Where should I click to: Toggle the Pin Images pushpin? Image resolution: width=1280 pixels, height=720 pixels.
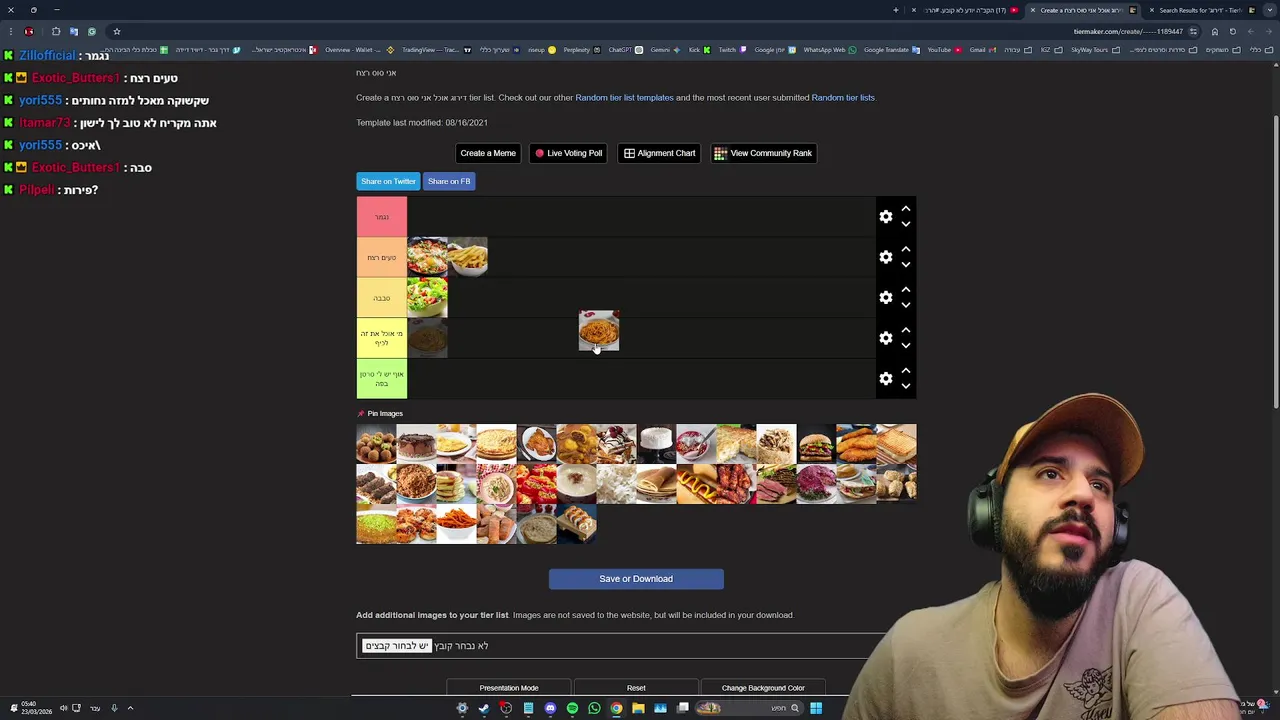click(361, 414)
